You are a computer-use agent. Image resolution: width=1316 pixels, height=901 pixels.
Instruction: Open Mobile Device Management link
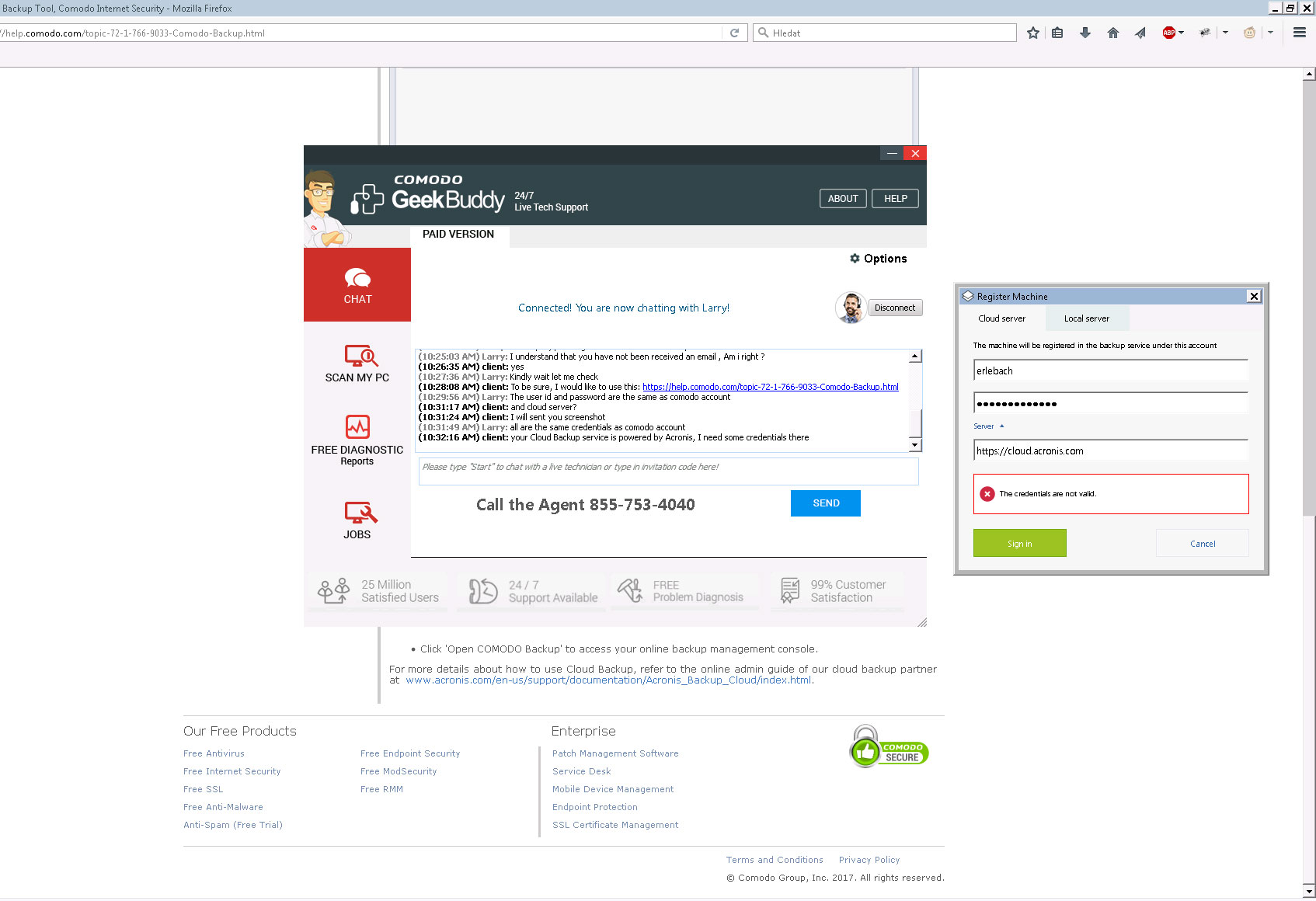pos(613,789)
